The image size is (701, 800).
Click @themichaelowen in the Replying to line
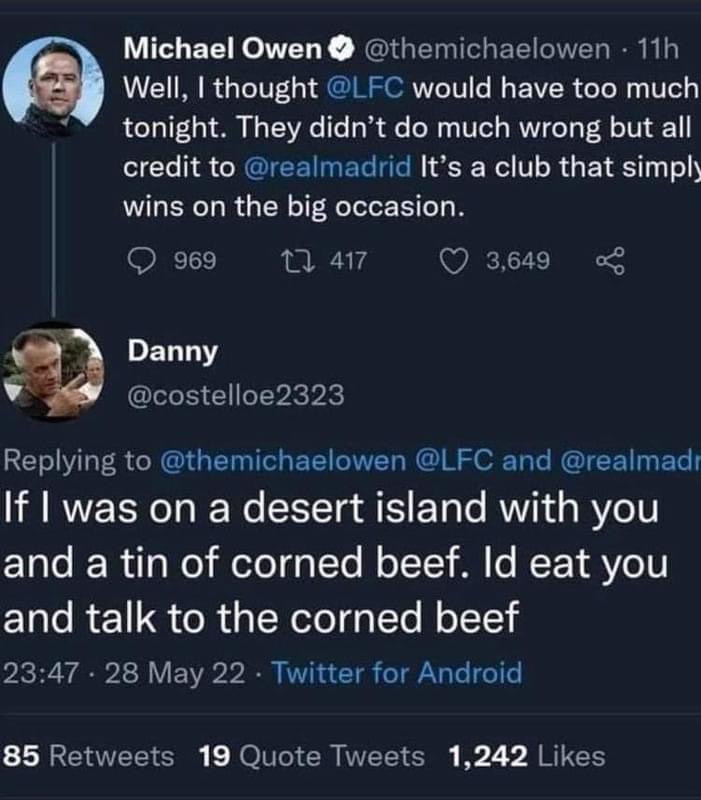point(282,460)
